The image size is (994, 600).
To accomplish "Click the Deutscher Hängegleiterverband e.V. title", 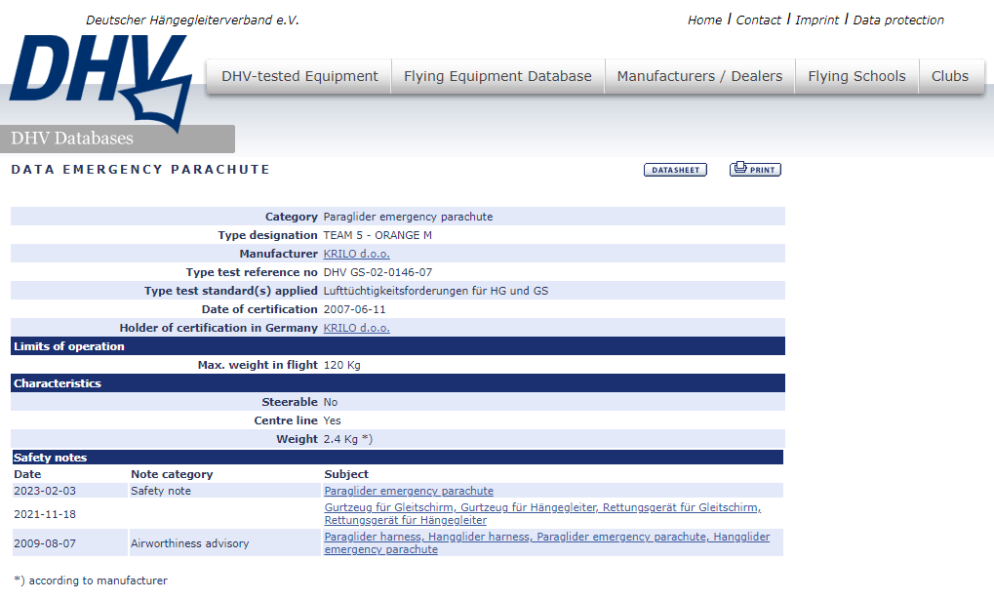I will (192, 20).
